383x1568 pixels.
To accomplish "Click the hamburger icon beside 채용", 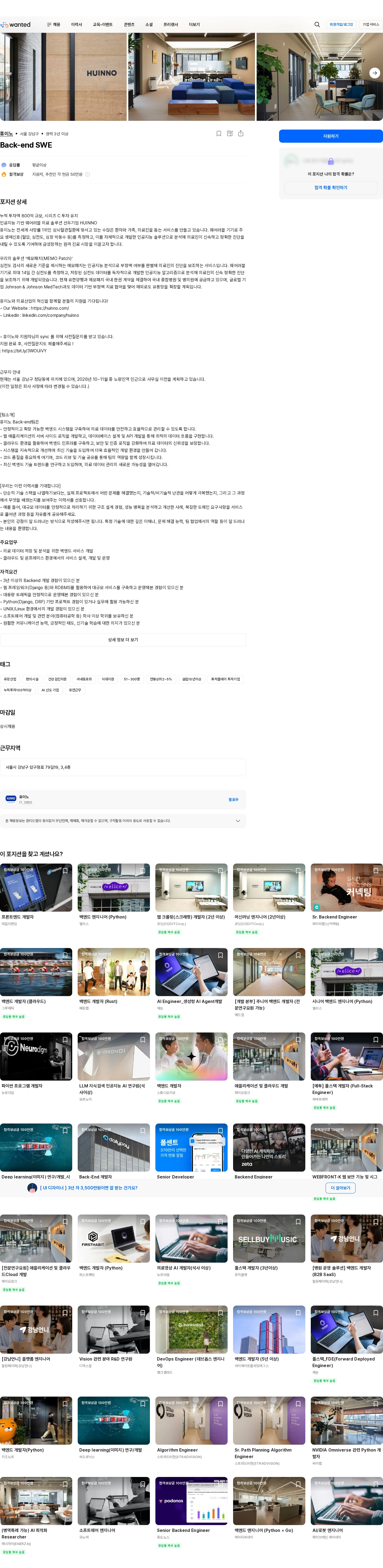I will [x=49, y=24].
